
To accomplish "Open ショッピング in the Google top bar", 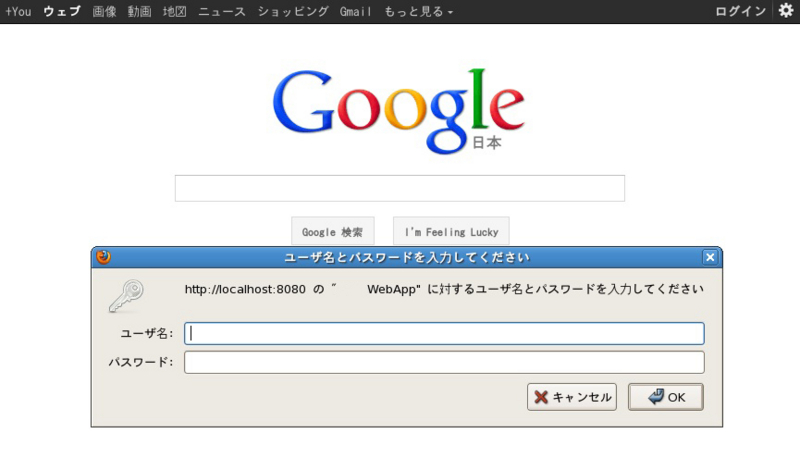I will 293,11.
